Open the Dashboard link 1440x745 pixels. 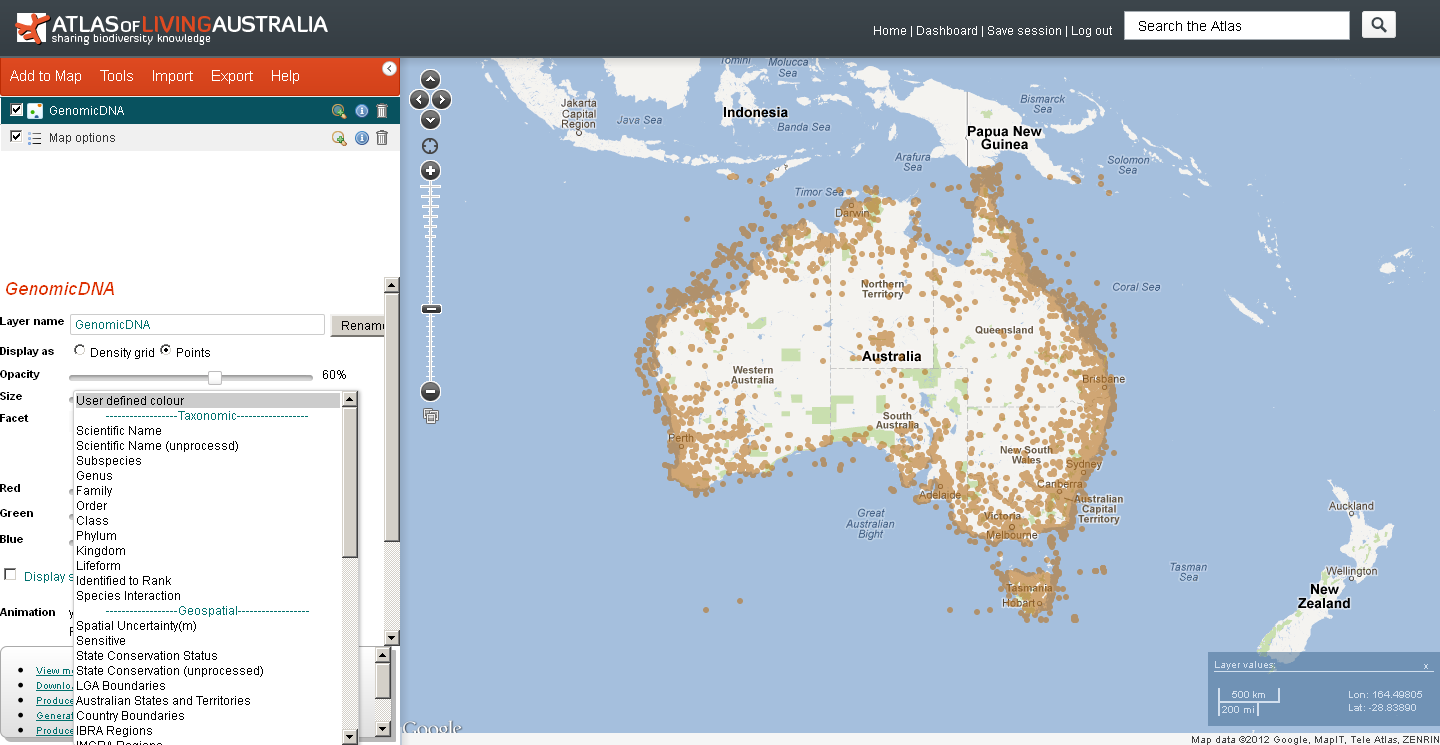pos(946,31)
